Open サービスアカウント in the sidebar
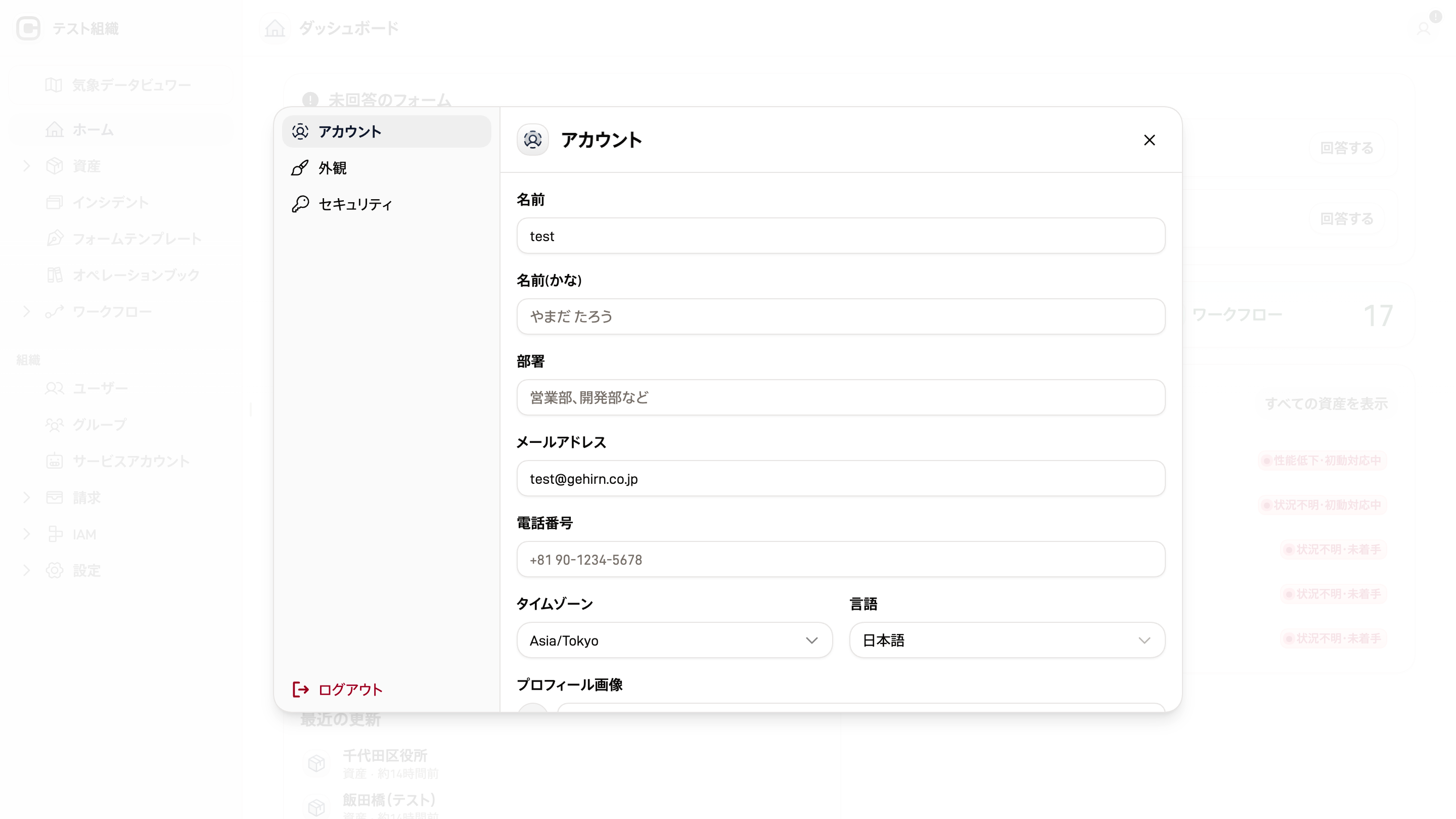This screenshot has height=819, width=1456. [x=121, y=461]
